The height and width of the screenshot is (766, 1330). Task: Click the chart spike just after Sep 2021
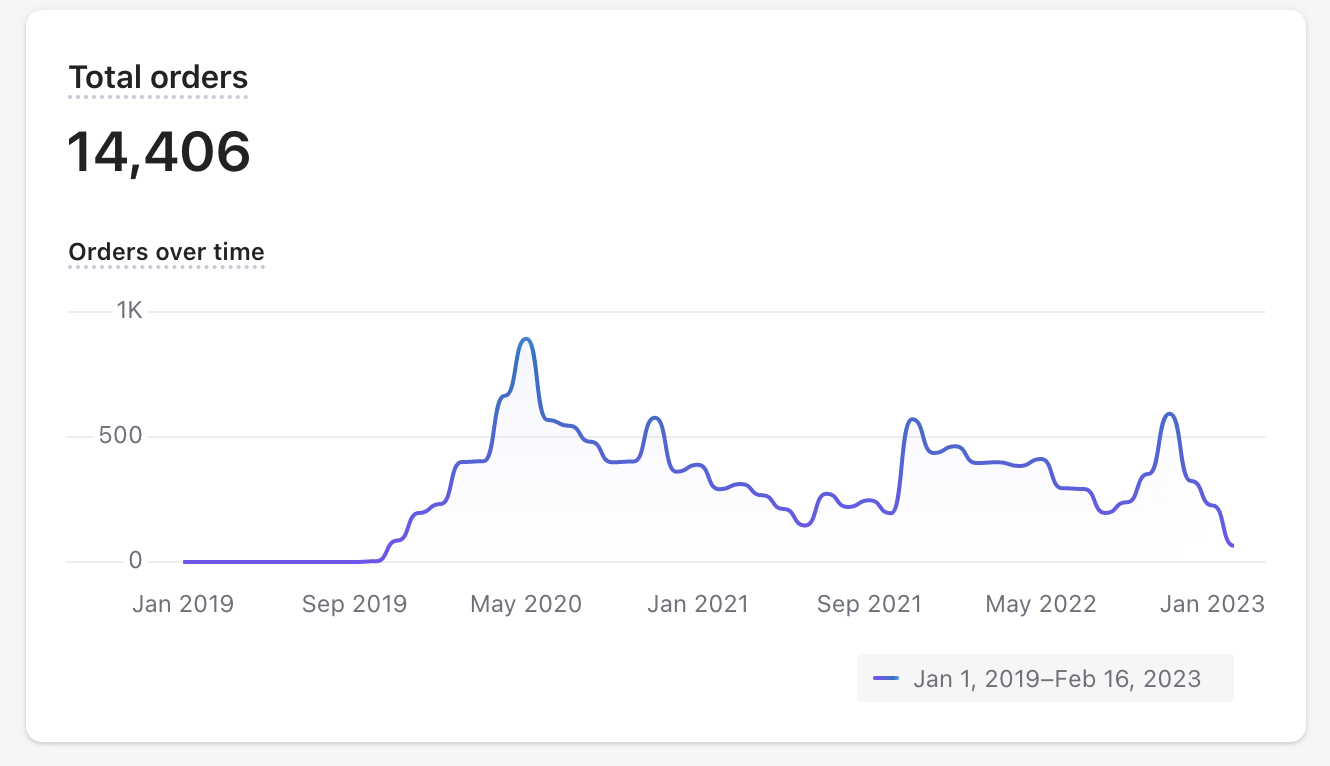pos(913,420)
